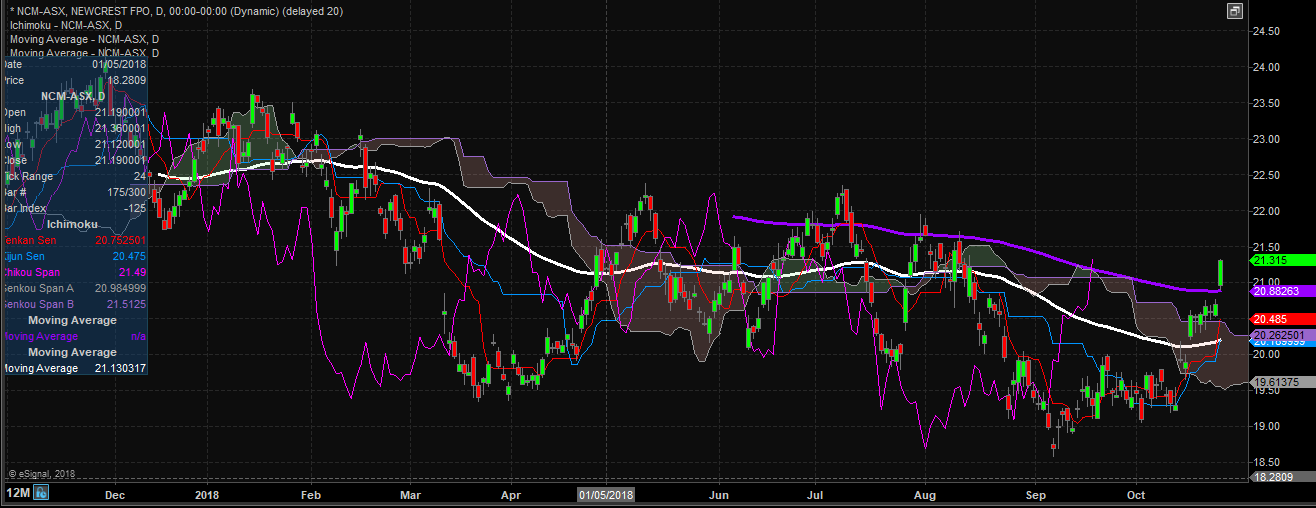Click the window restore icon at top right
1316x508 pixels.
[1235, 11]
